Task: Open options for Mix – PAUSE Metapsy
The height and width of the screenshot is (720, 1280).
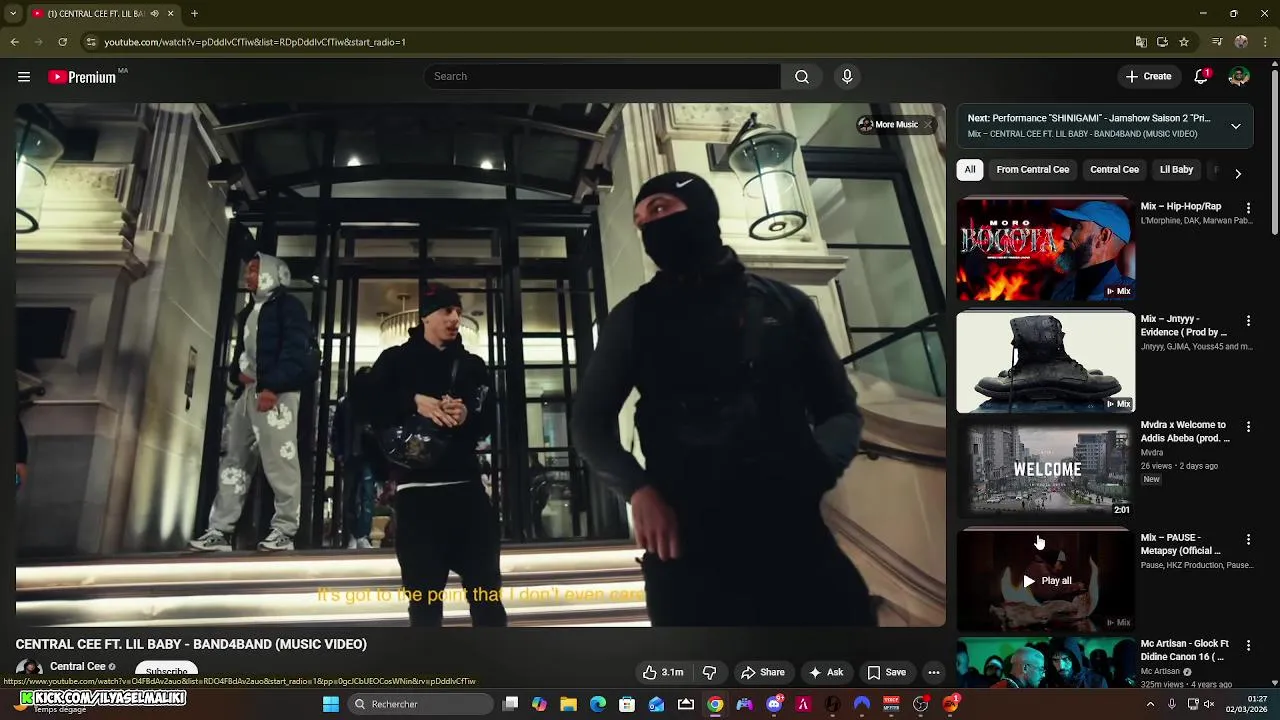Action: [x=1248, y=540]
